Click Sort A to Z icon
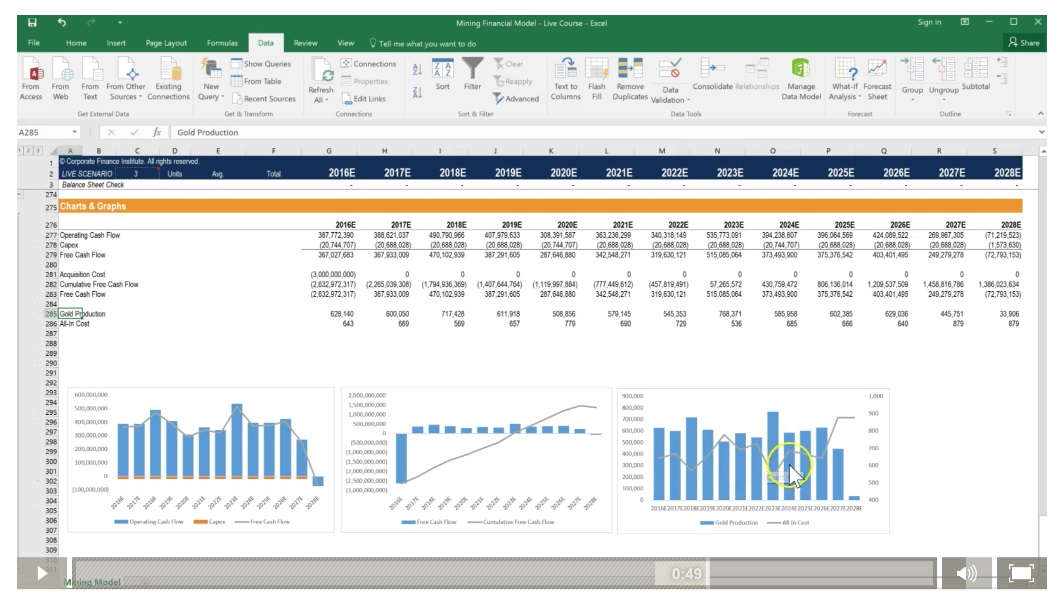 pyautogui.click(x=417, y=69)
